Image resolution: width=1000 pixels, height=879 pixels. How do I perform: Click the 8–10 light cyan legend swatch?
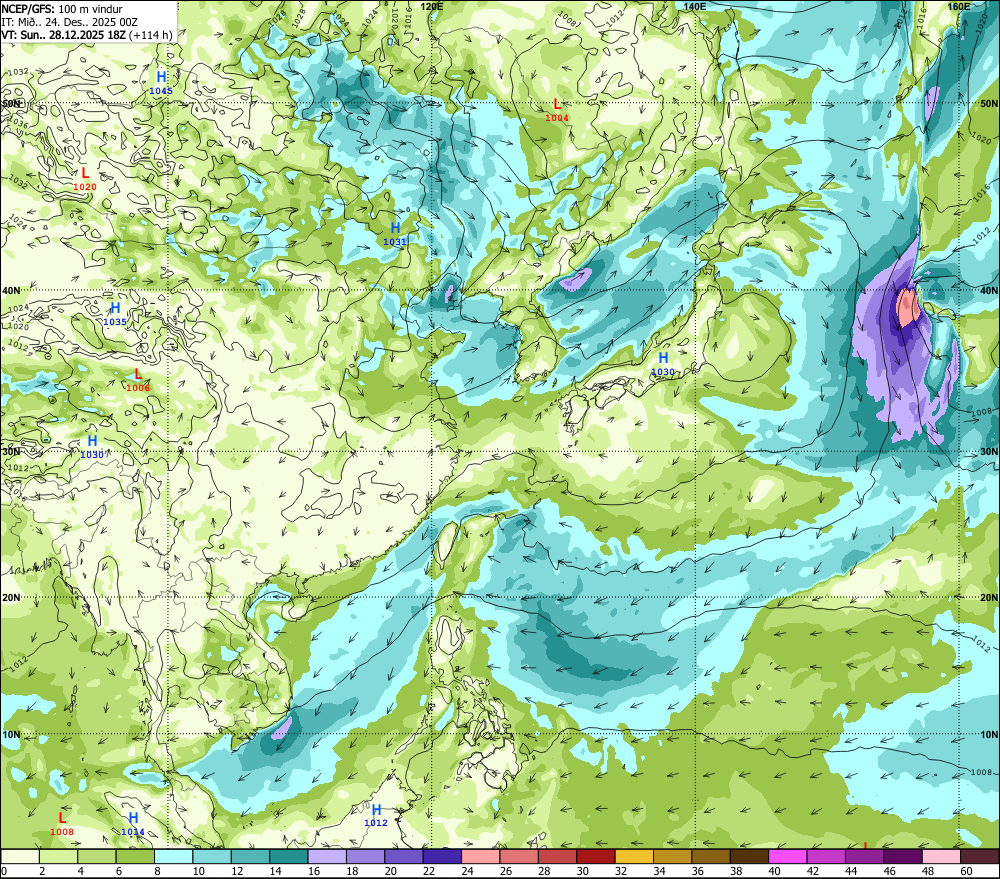[x=173, y=856]
